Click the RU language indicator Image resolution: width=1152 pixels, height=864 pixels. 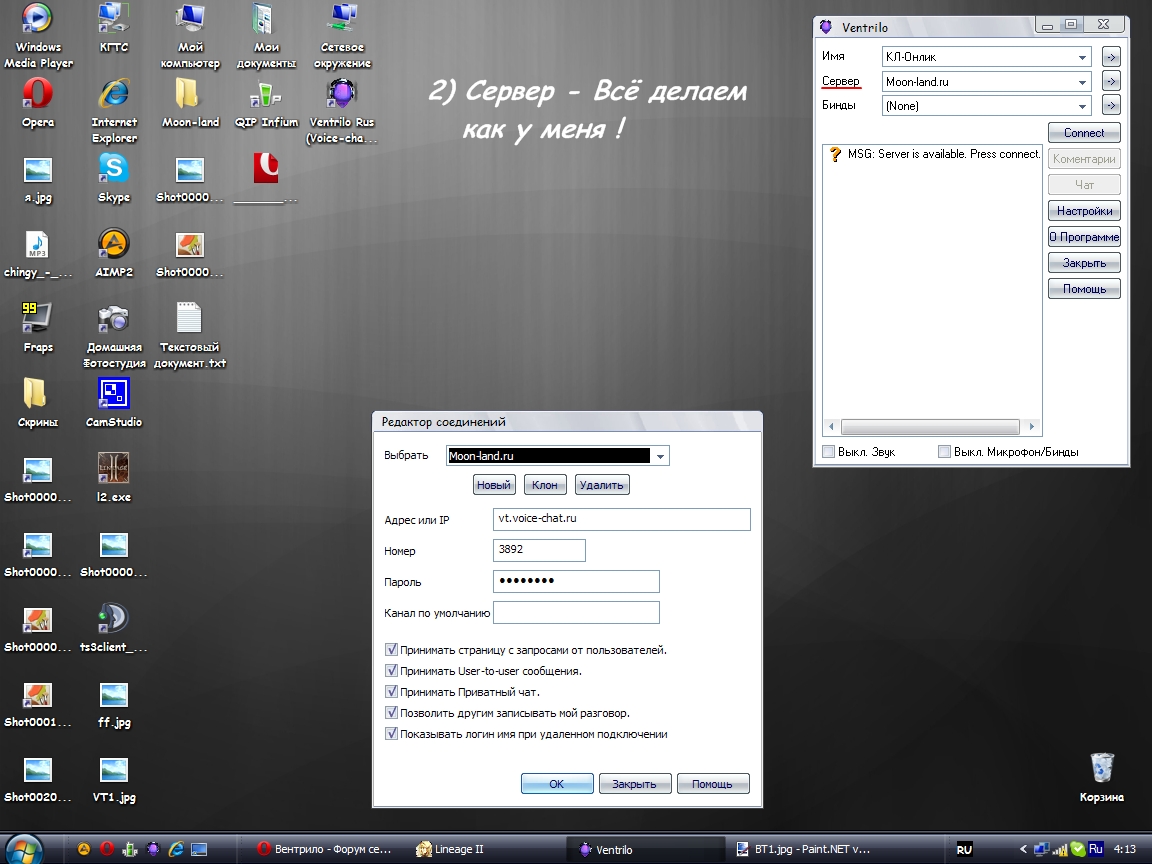pyautogui.click(x=963, y=849)
